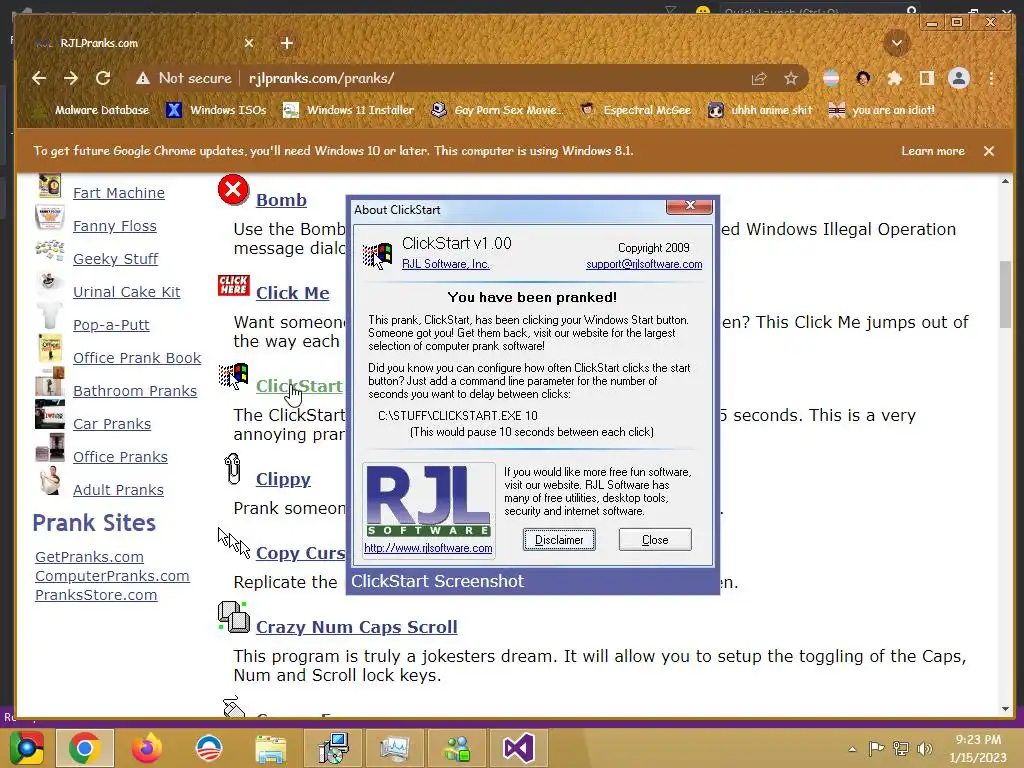This screenshot has width=1024, height=768.
Task: Open the Extensions puzzle icon
Action: tap(895, 78)
